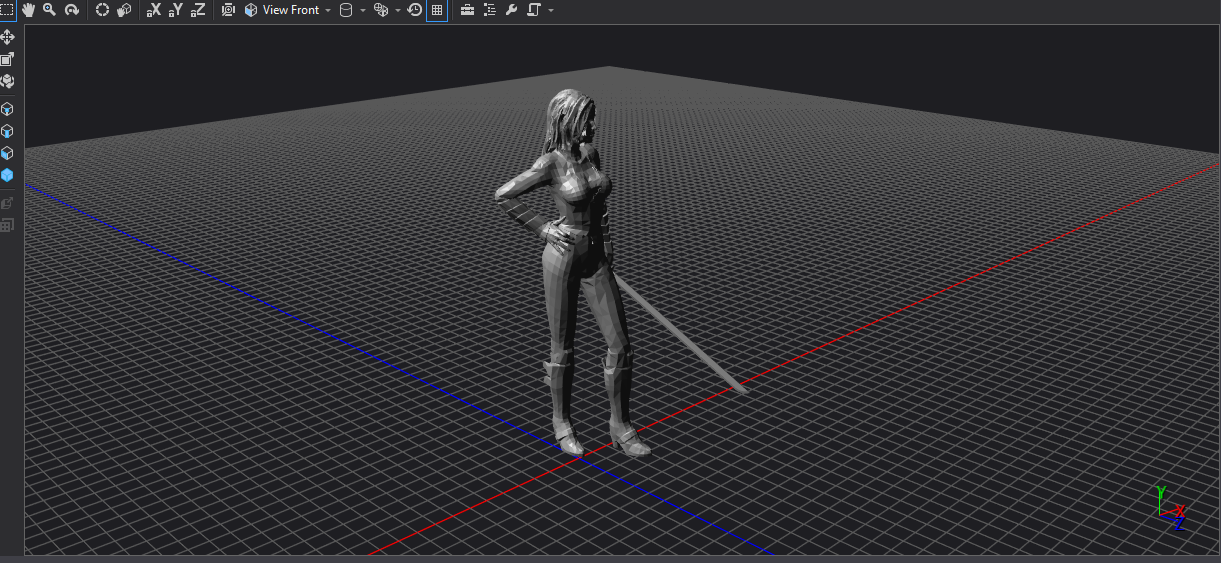Click the sword held by character

click(680, 335)
